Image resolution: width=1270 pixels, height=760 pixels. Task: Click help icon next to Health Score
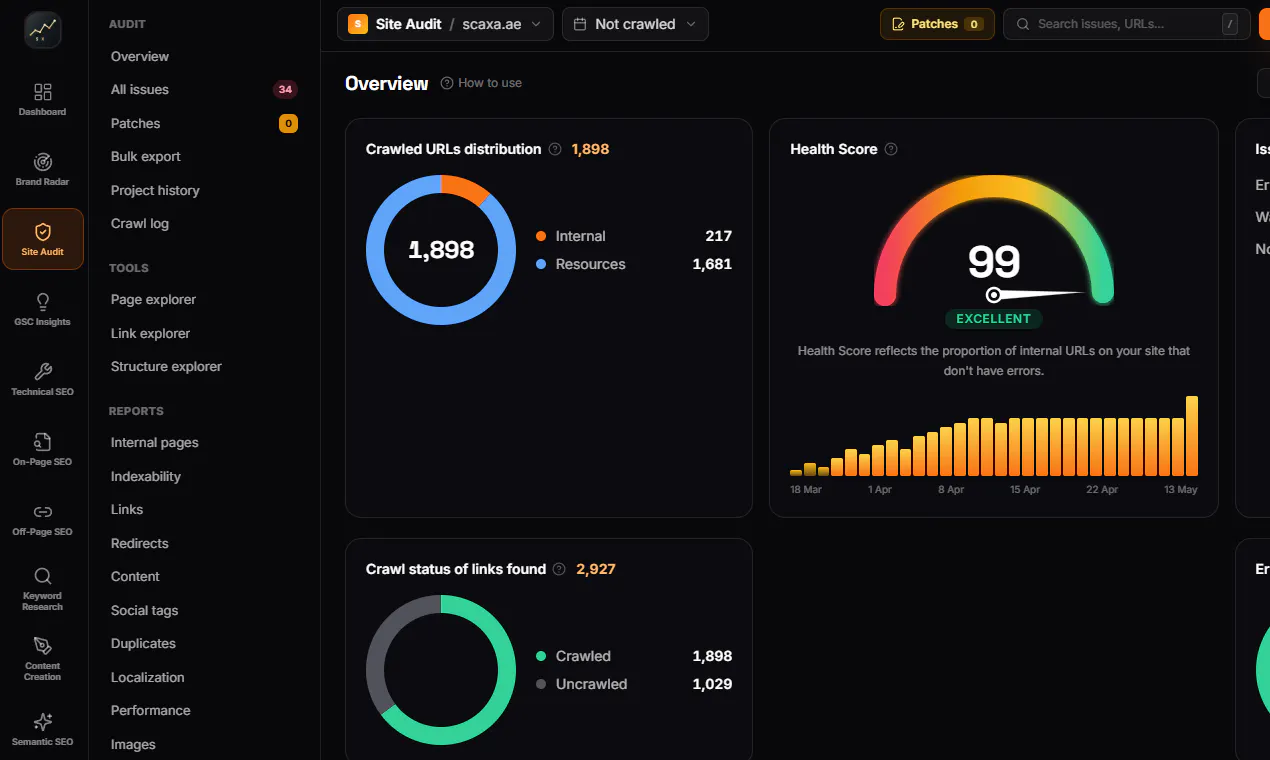pos(891,149)
